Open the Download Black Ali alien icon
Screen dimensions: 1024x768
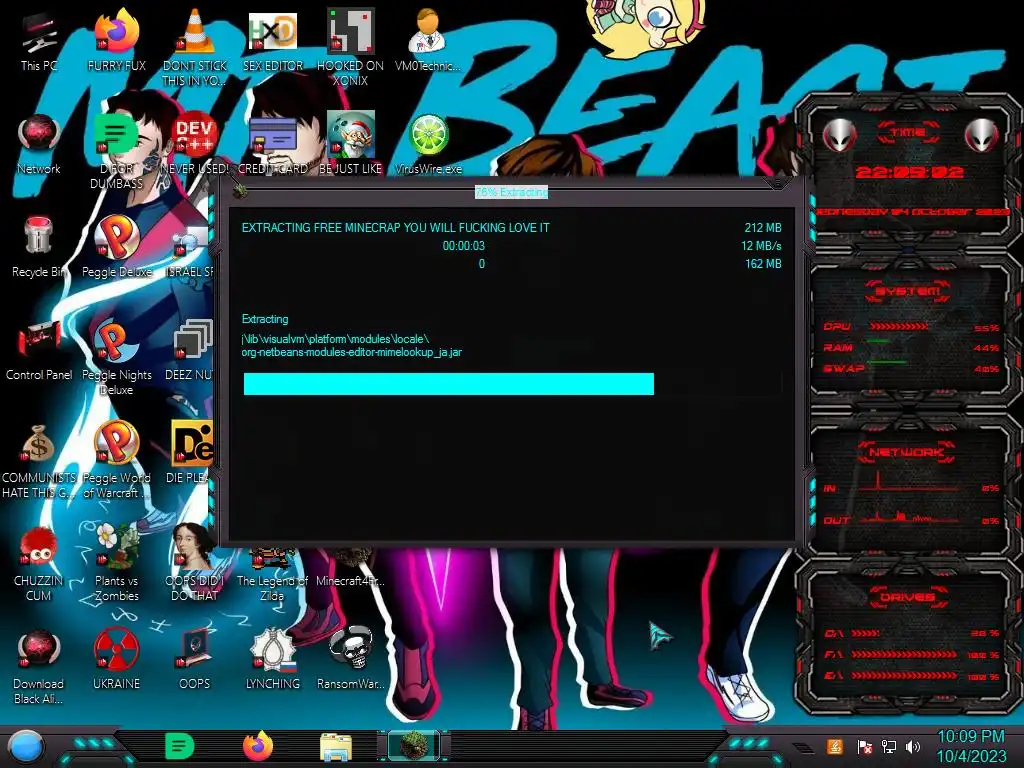click(39, 650)
